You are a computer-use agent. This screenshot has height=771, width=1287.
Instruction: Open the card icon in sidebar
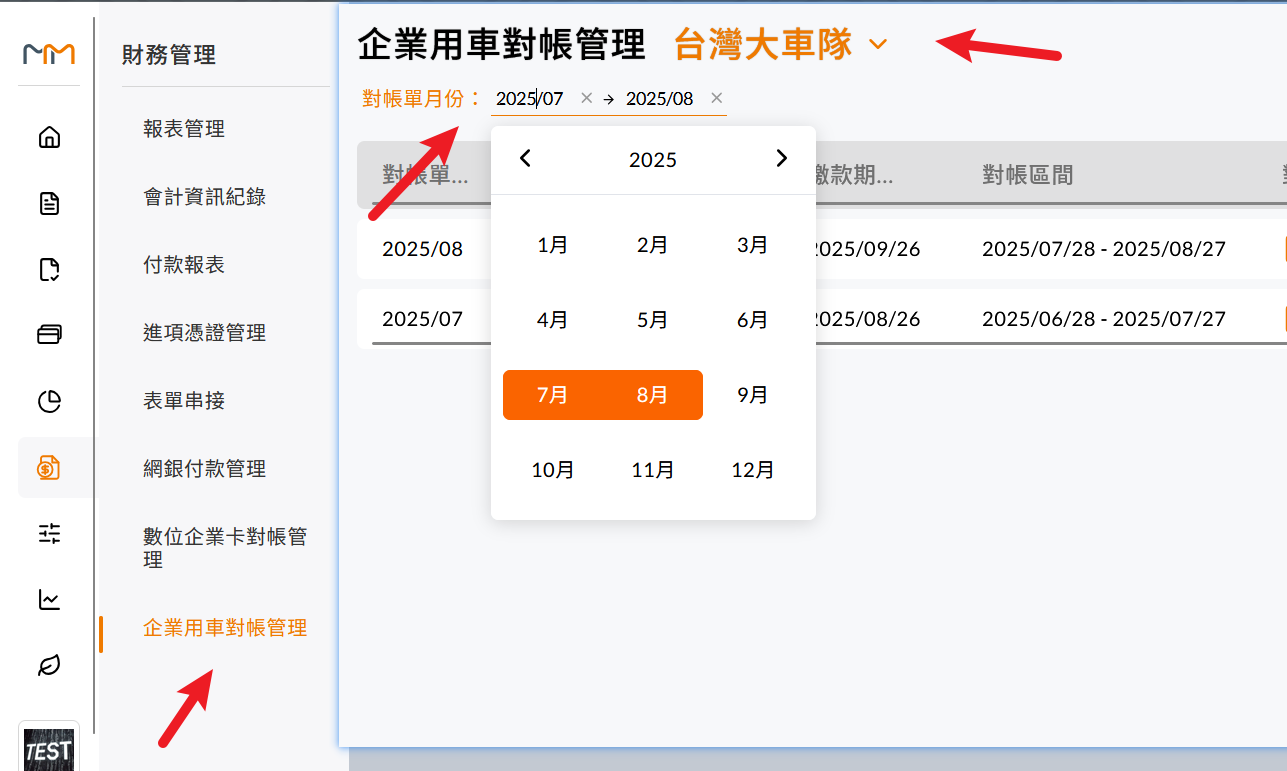(49, 335)
